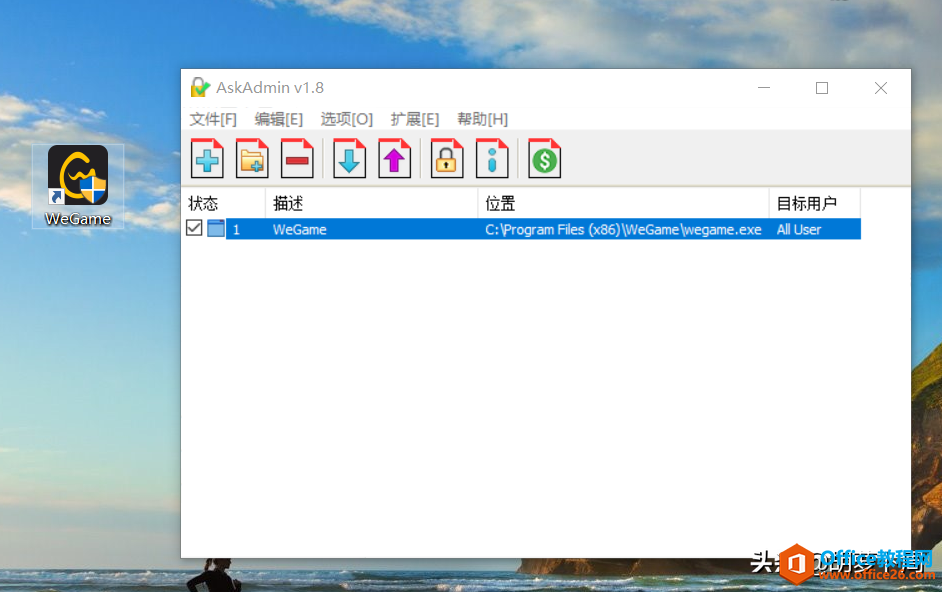This screenshot has width=942, height=592.
Task: Click the AskAdmin title bar app icon
Action: pos(199,88)
